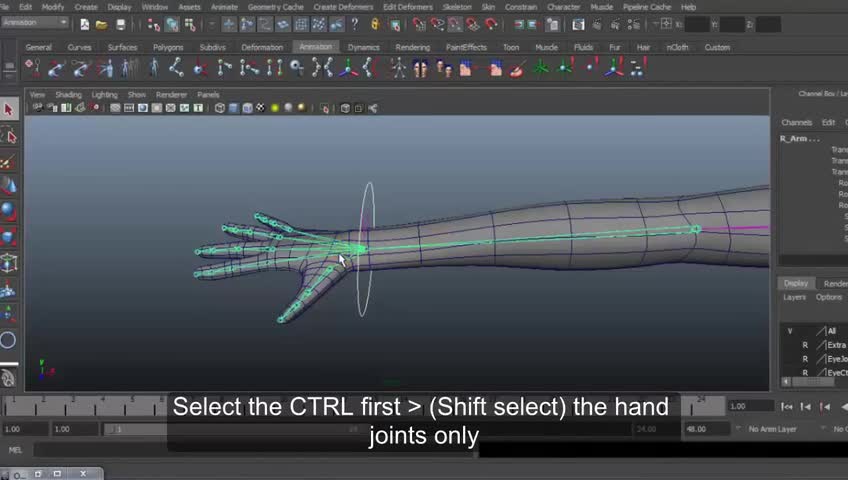Image resolution: width=848 pixels, height=480 pixels.
Task: Toggle snap to grids magnet icon
Action: (x=419, y=24)
